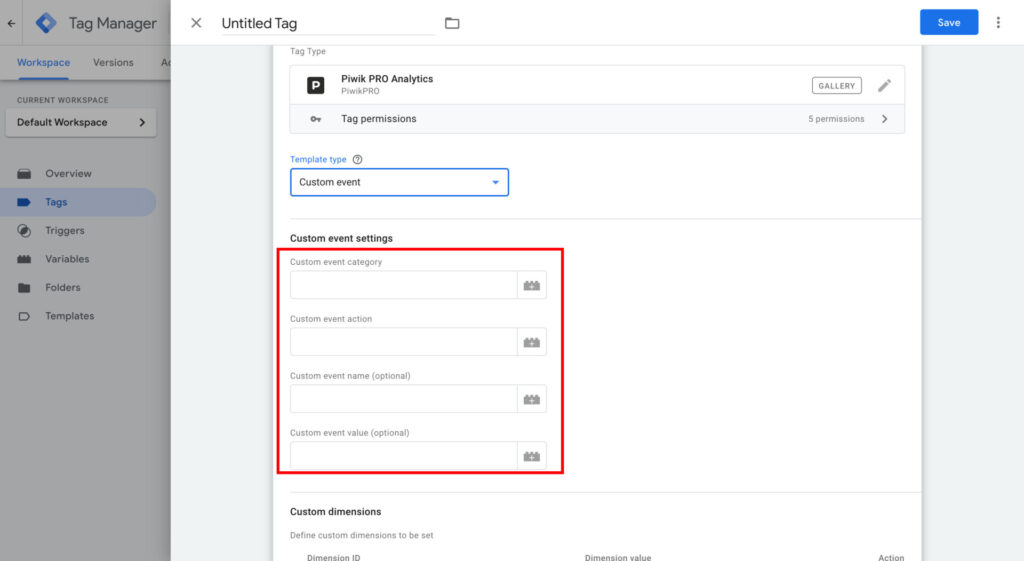Expand Tag permissions row
Screen dimensions: 1024x561
(x=597, y=119)
